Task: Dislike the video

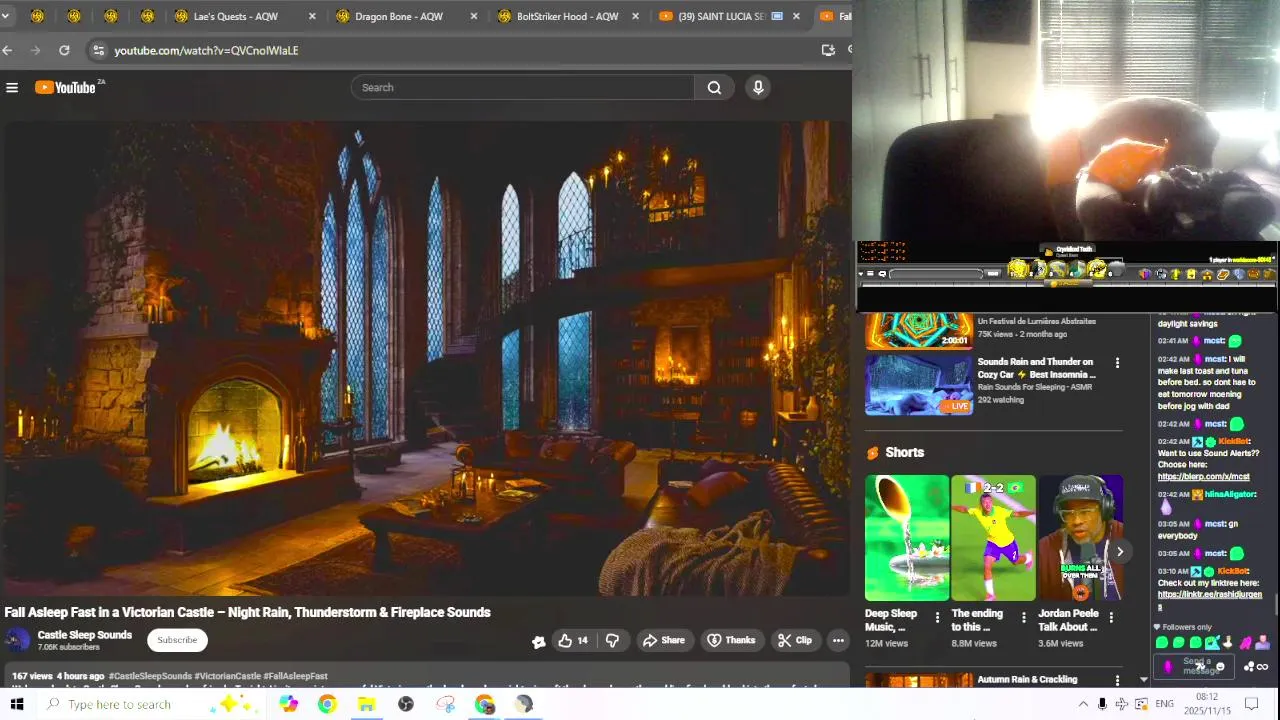Action: 612,640
